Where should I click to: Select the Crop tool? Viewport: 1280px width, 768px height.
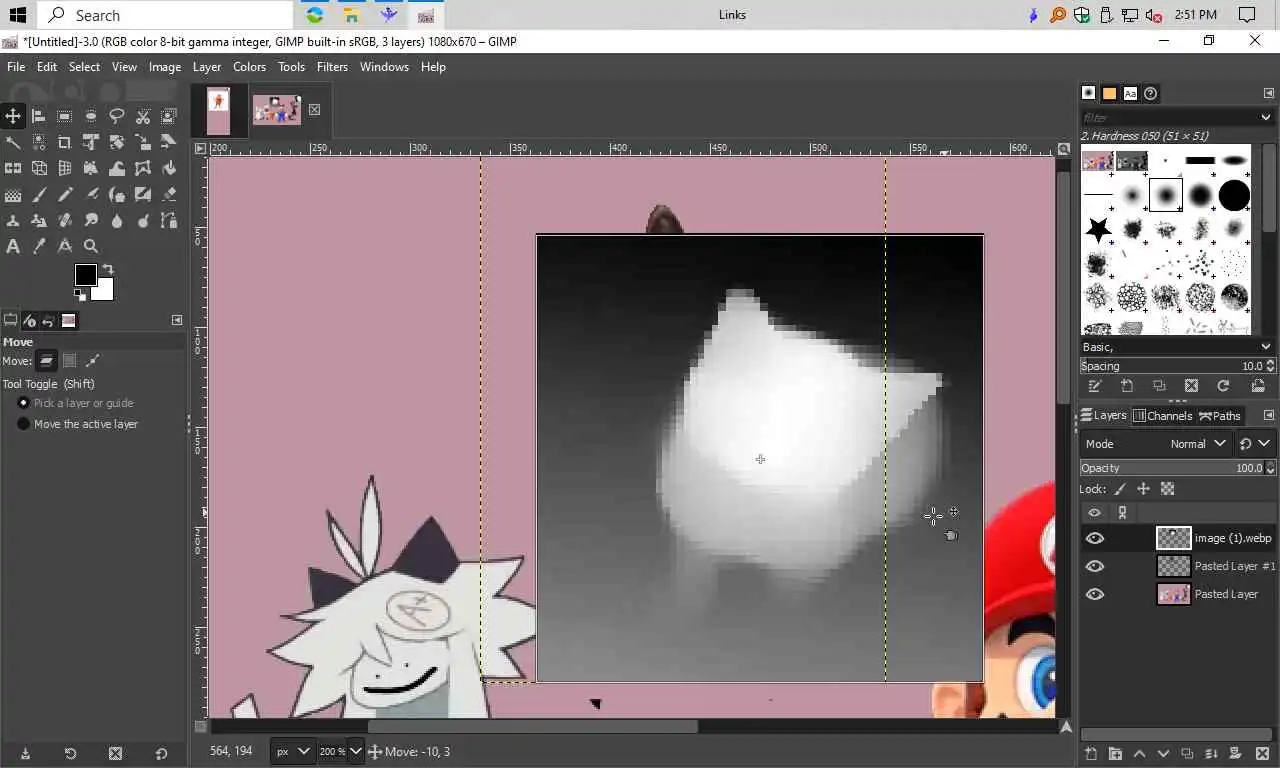pyautogui.click(x=65, y=142)
